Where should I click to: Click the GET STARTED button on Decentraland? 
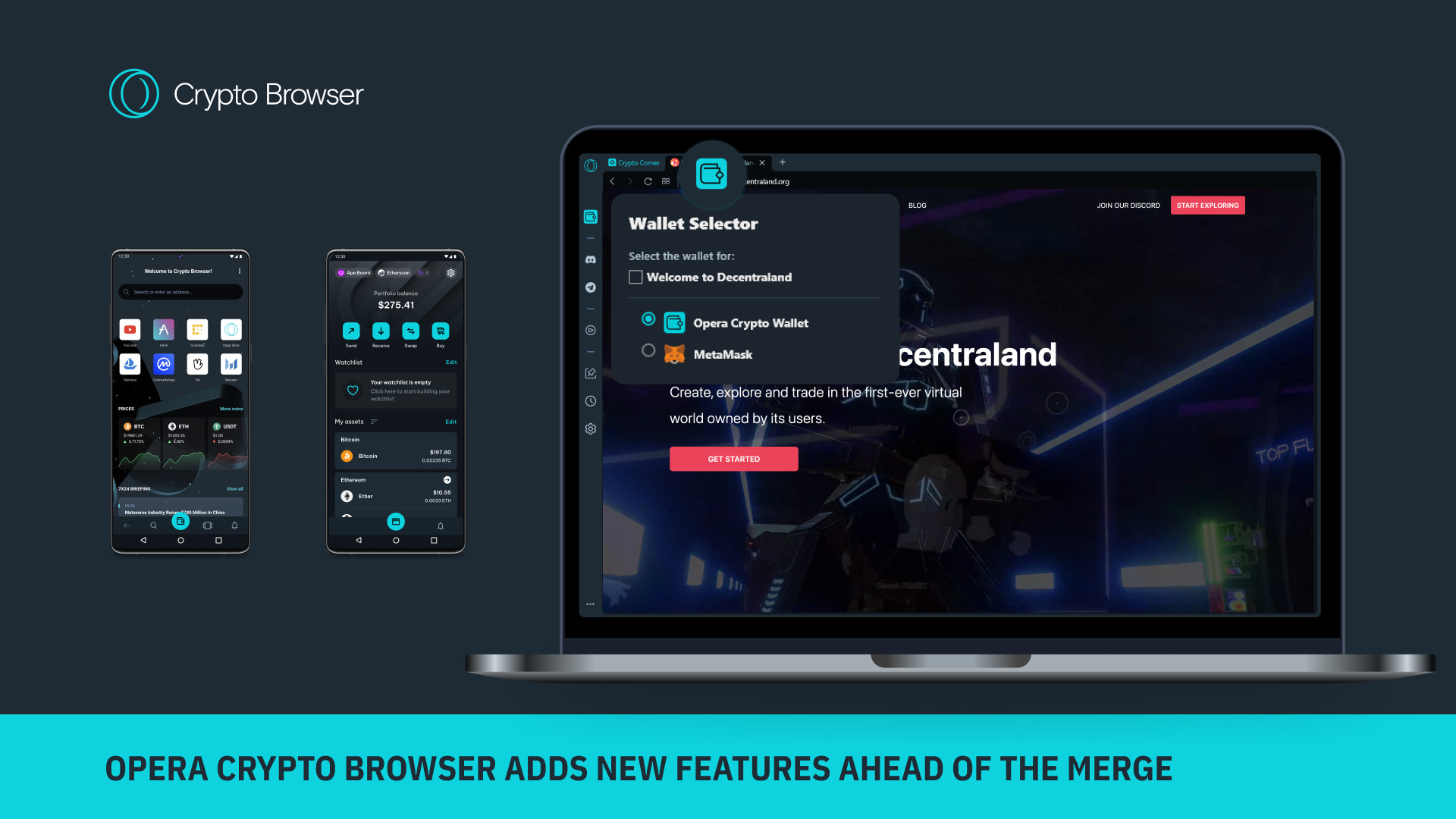coord(733,458)
